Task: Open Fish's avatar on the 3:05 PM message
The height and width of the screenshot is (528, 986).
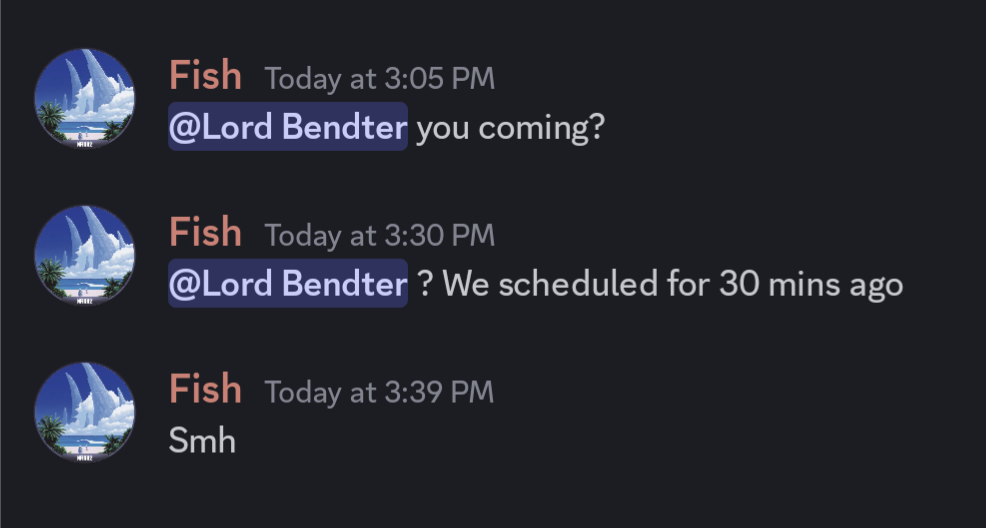Action: 84,99
